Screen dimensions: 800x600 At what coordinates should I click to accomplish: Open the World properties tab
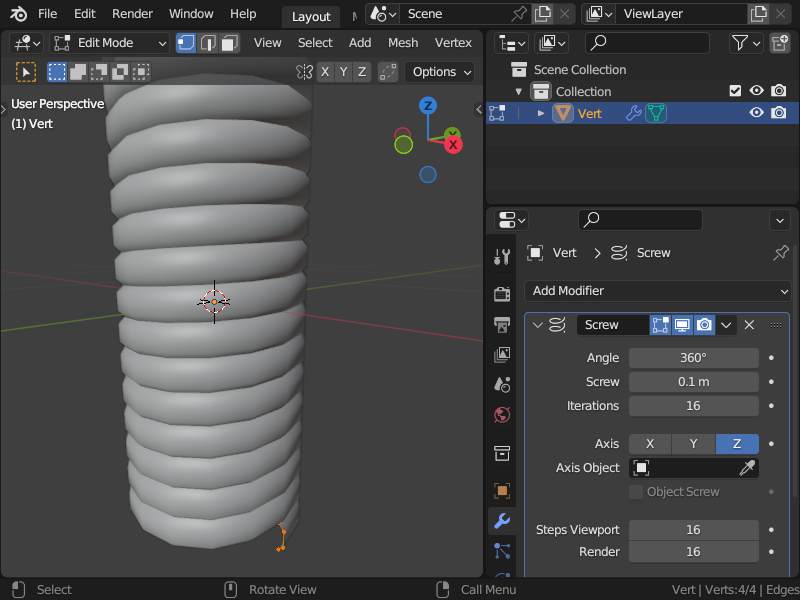pos(502,415)
